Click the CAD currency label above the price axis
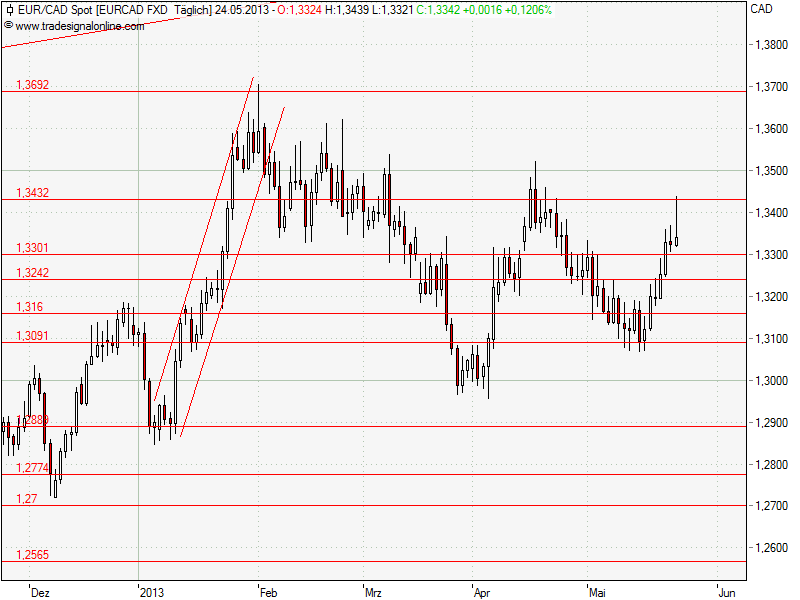Image resolution: width=800 pixels, height=600 pixels. coord(761,10)
